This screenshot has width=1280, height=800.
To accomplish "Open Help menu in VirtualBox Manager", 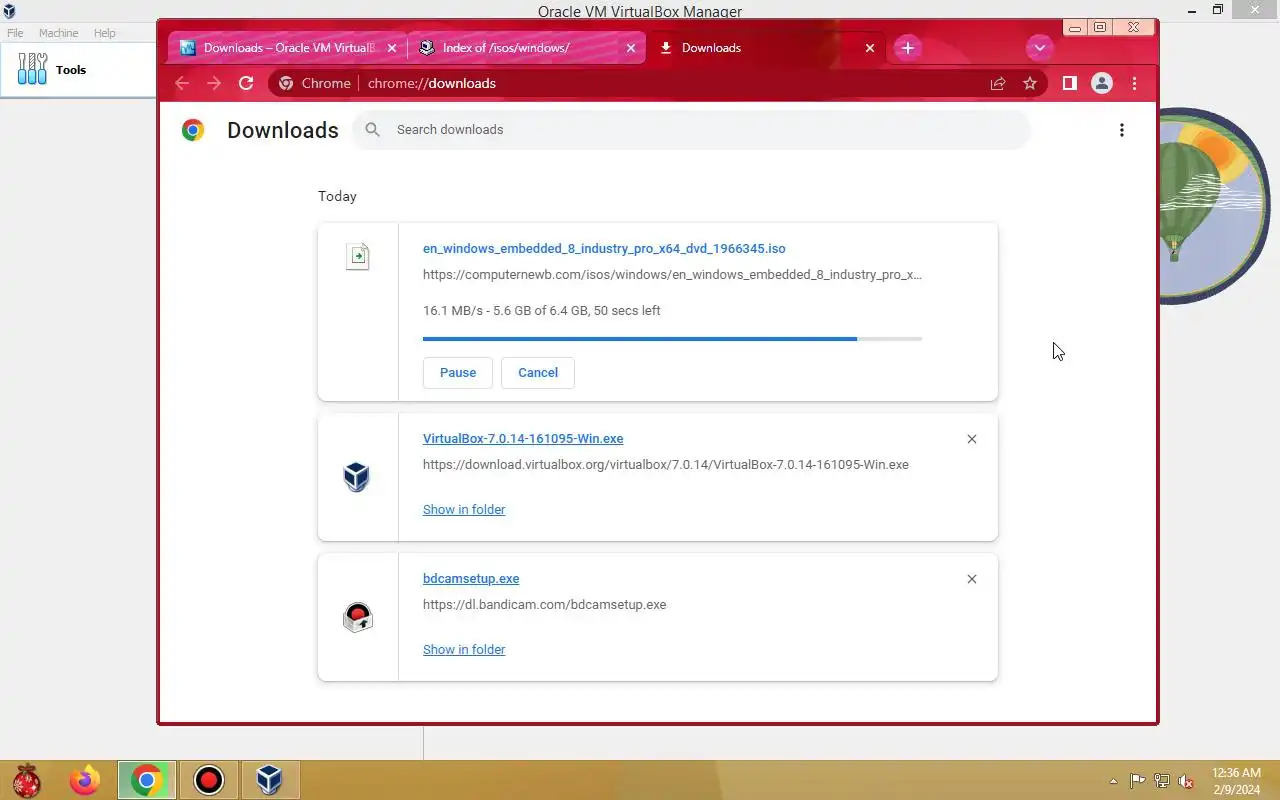I will [x=105, y=33].
